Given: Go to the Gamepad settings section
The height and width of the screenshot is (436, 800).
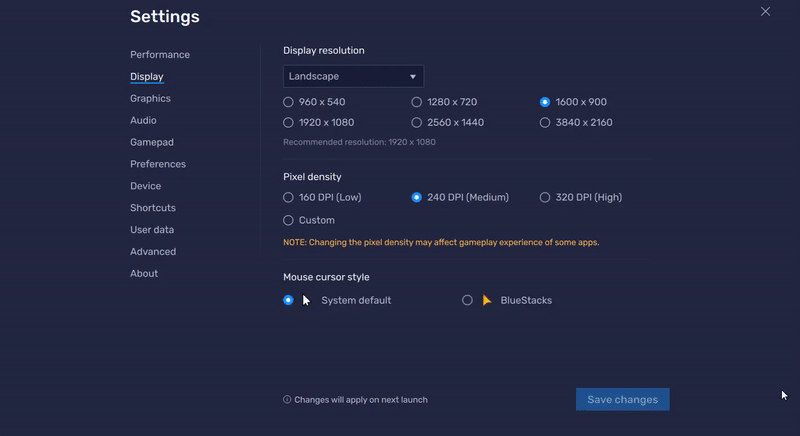Looking at the screenshot, I should pos(152,142).
